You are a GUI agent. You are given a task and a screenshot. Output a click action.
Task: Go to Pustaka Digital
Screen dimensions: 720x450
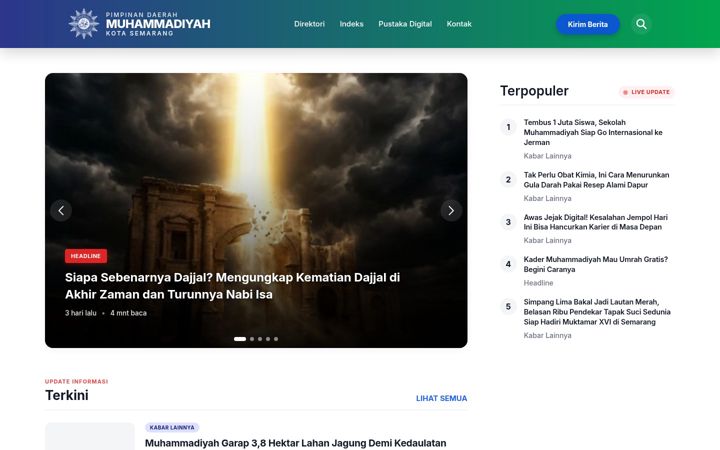(405, 24)
